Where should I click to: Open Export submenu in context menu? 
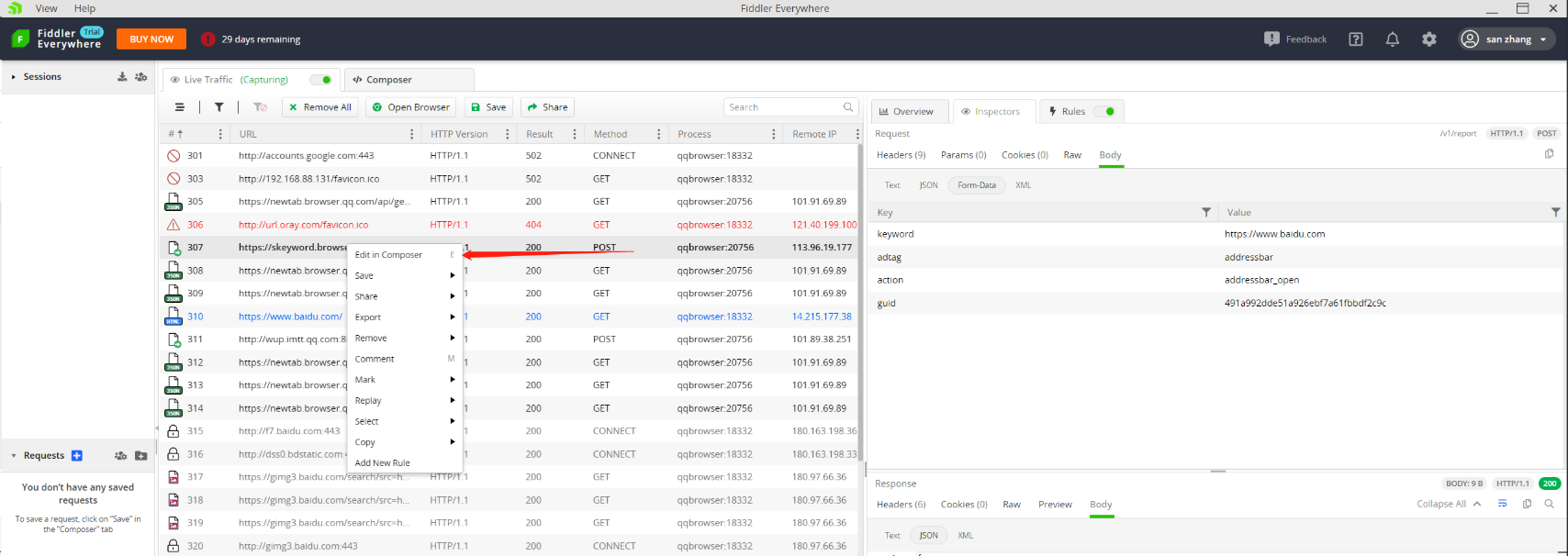(405, 317)
